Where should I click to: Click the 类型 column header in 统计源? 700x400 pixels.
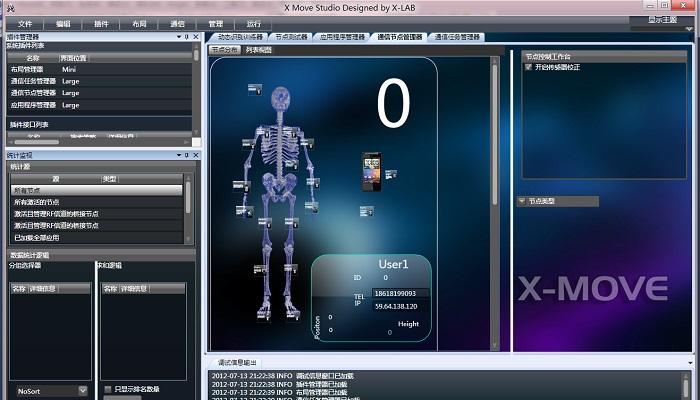point(110,179)
